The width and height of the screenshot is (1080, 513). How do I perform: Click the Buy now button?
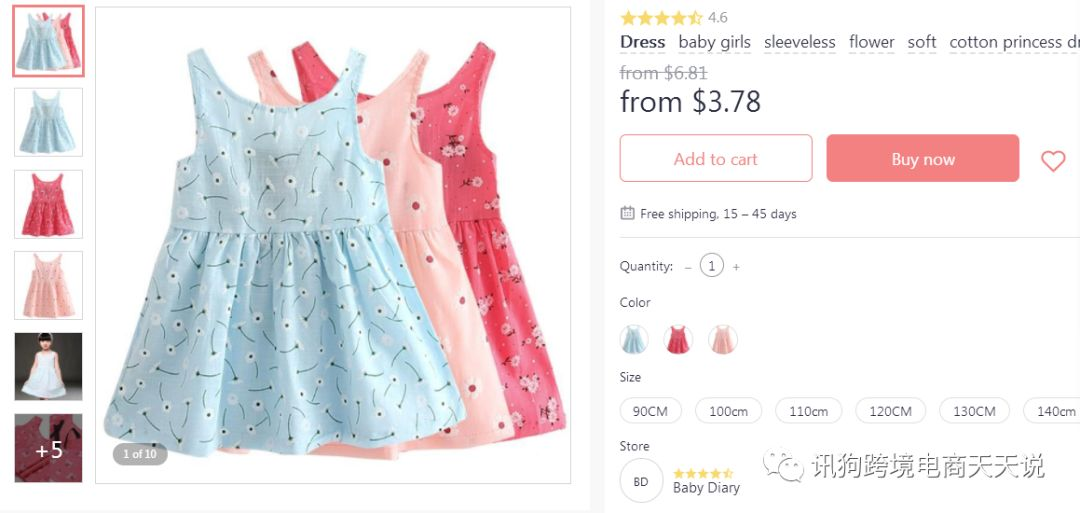(923, 158)
